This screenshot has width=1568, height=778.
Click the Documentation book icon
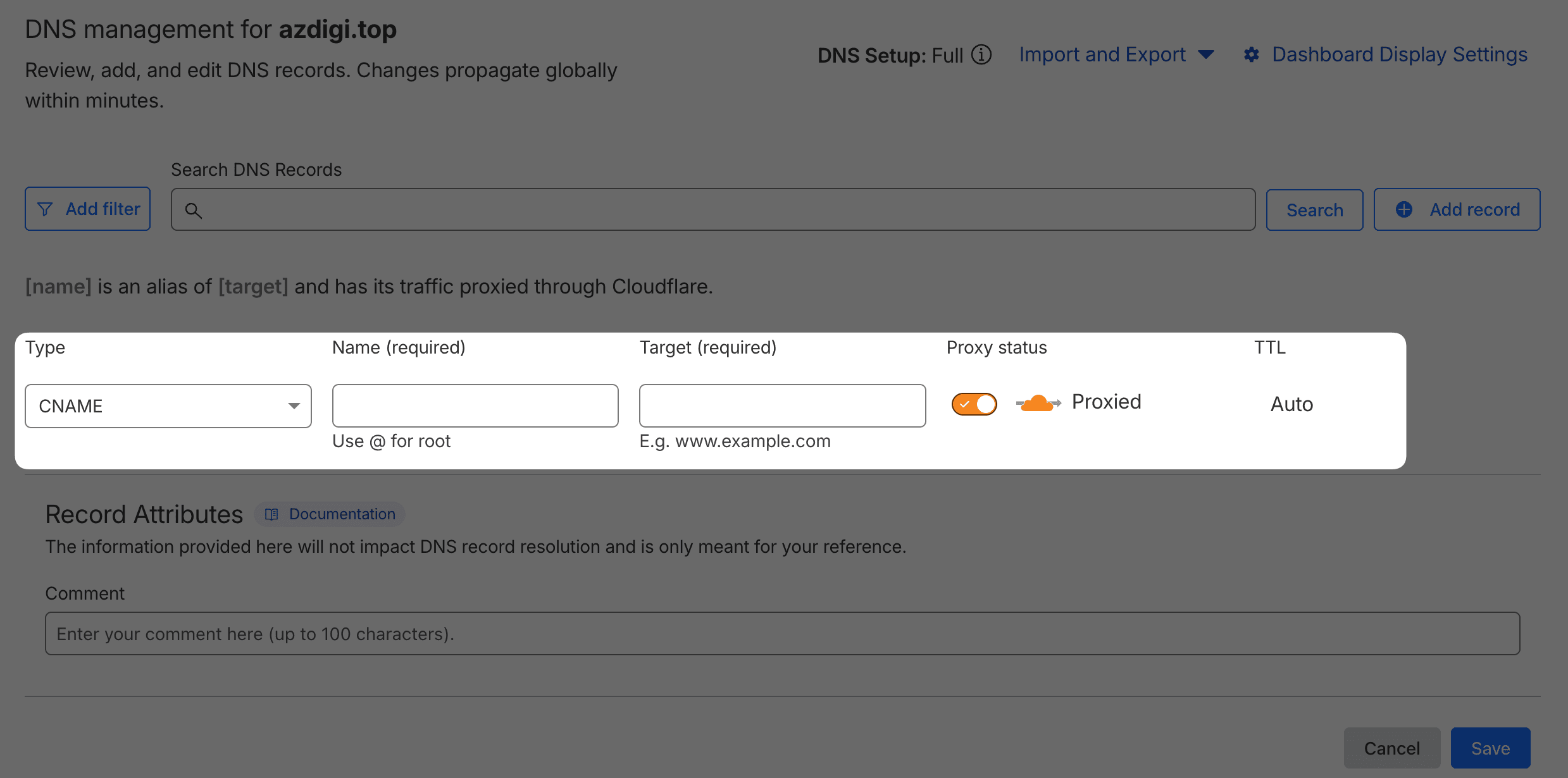tap(271, 514)
